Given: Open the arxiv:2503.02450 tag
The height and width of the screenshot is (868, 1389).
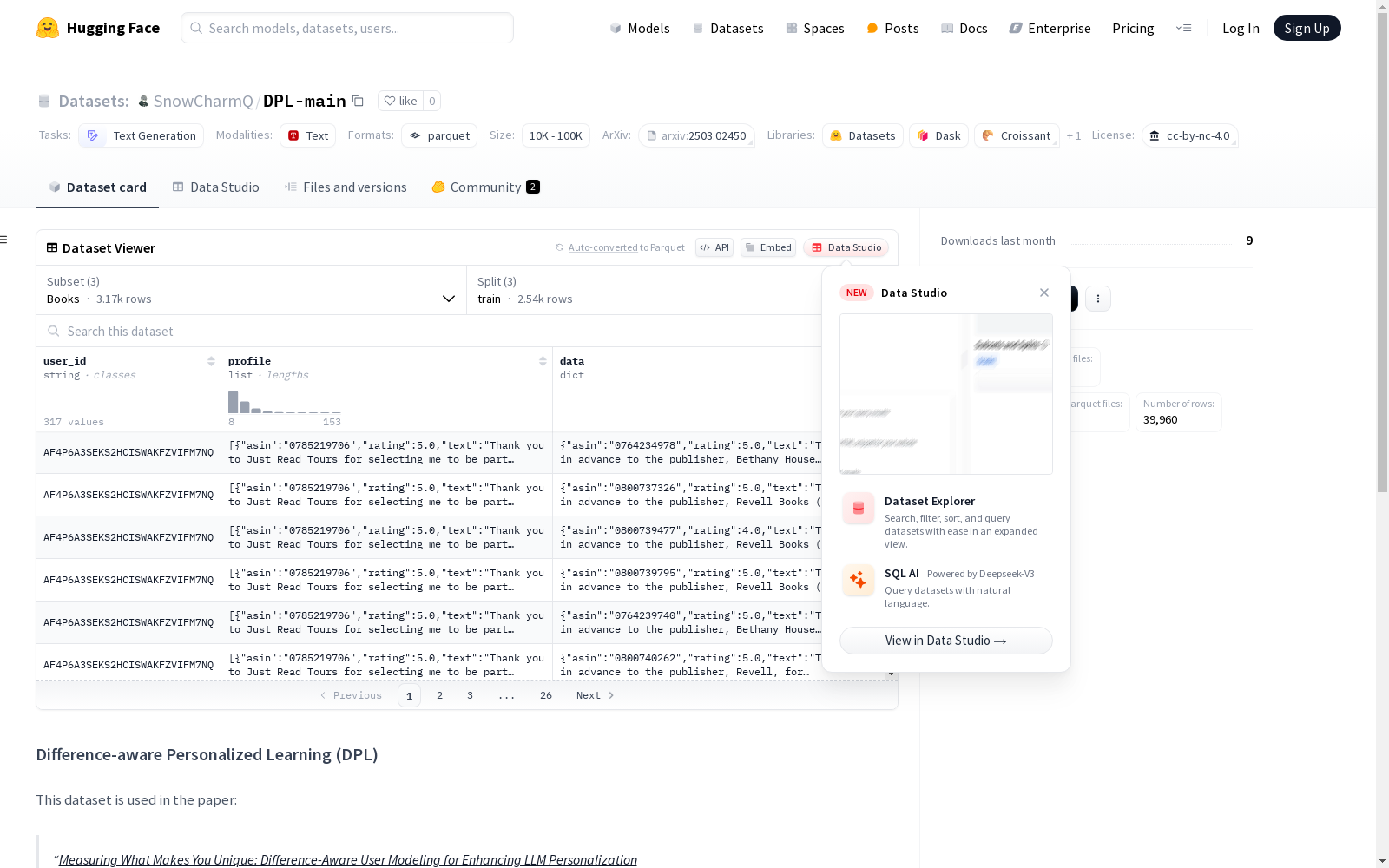Looking at the screenshot, I should tap(696, 135).
